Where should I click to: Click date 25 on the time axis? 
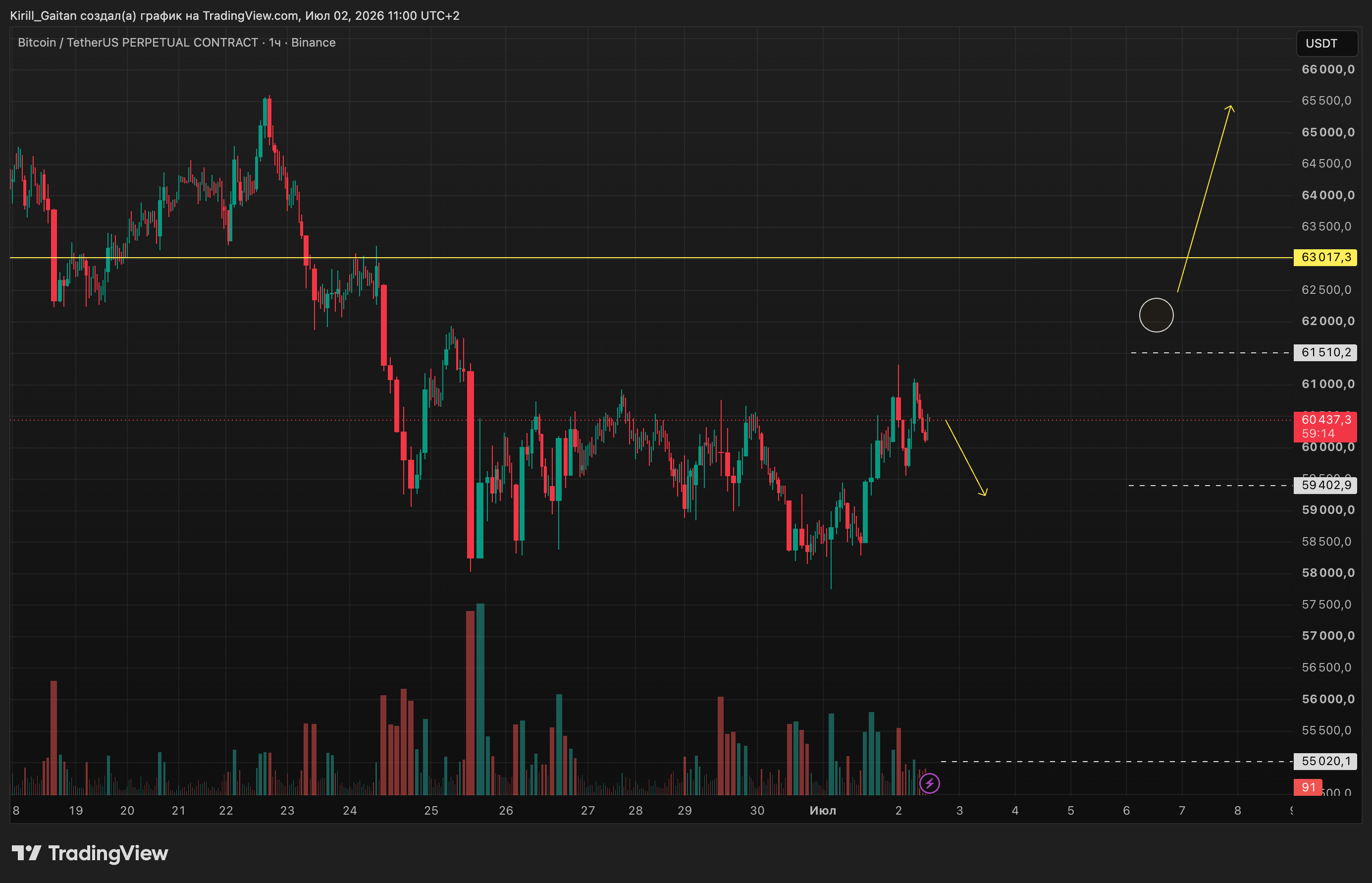(x=431, y=811)
